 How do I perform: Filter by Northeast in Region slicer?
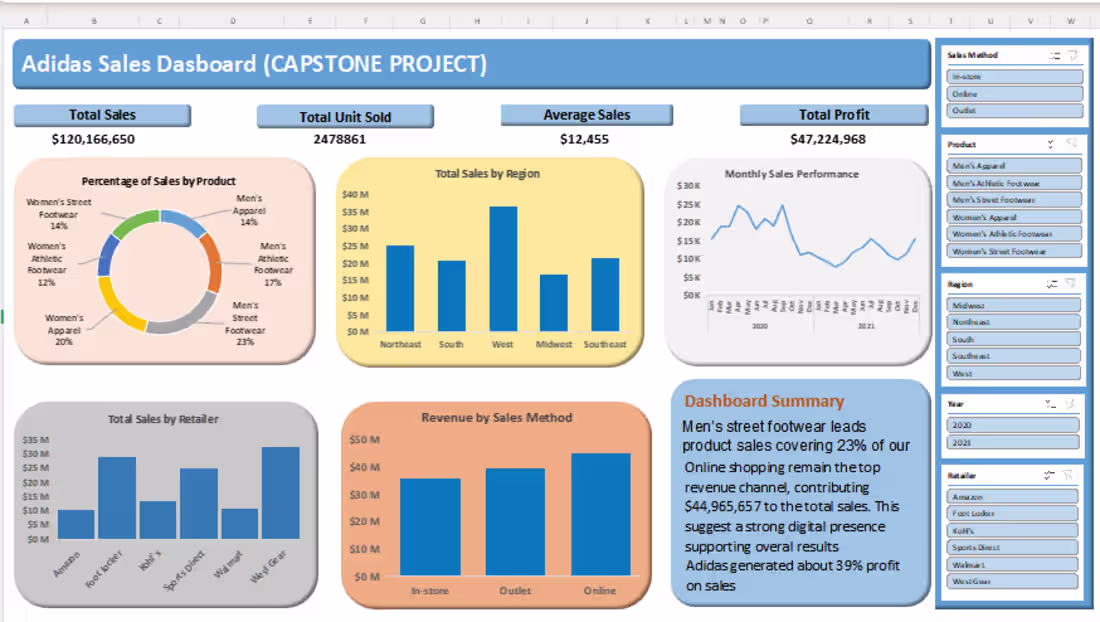pos(1013,323)
